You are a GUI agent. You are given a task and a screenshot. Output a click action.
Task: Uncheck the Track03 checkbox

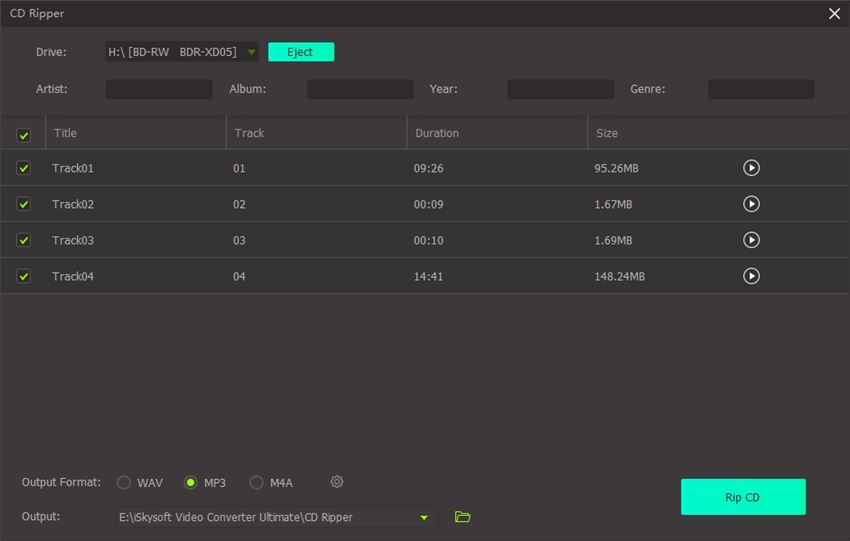click(24, 241)
